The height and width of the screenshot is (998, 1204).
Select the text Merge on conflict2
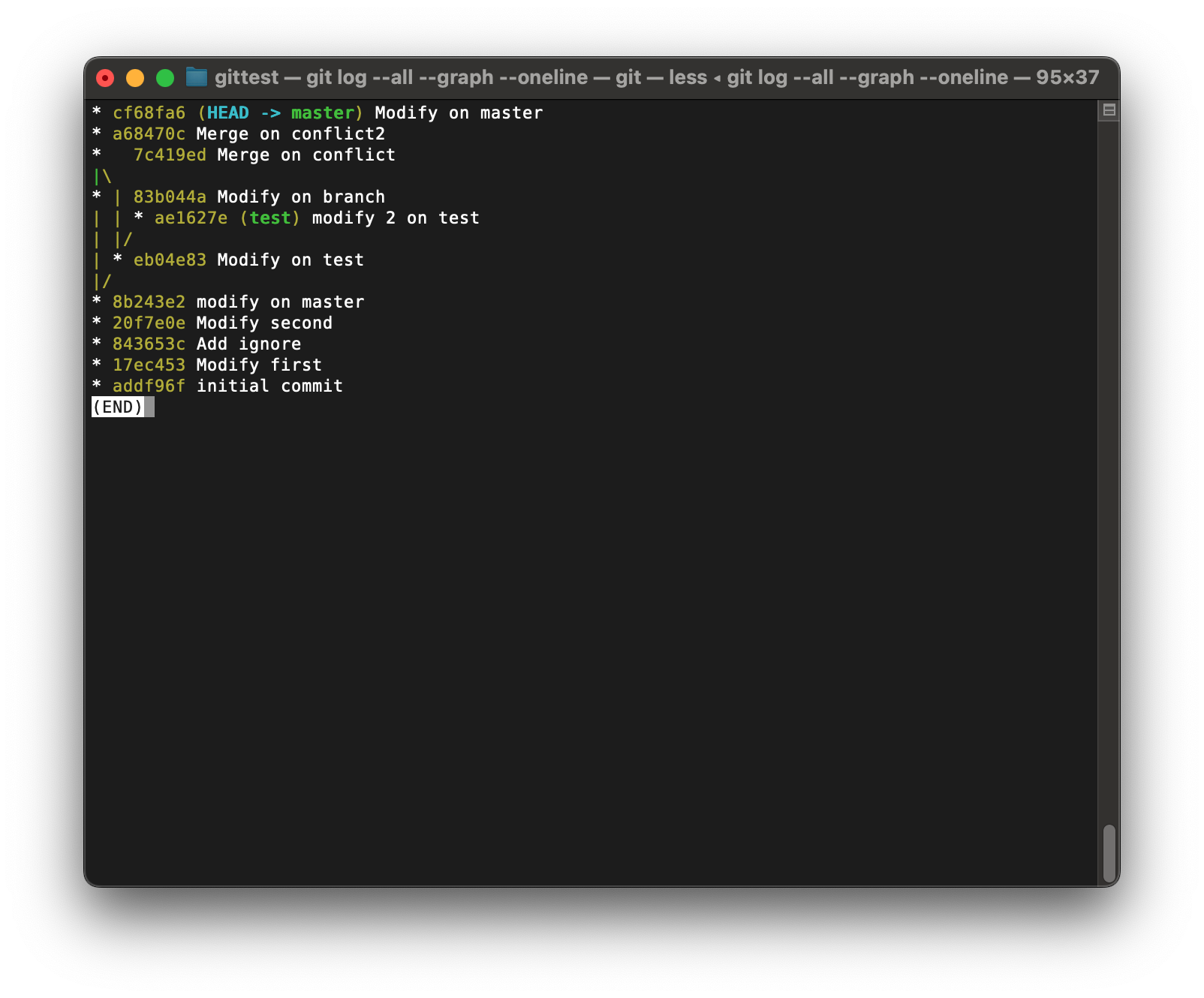click(x=290, y=134)
